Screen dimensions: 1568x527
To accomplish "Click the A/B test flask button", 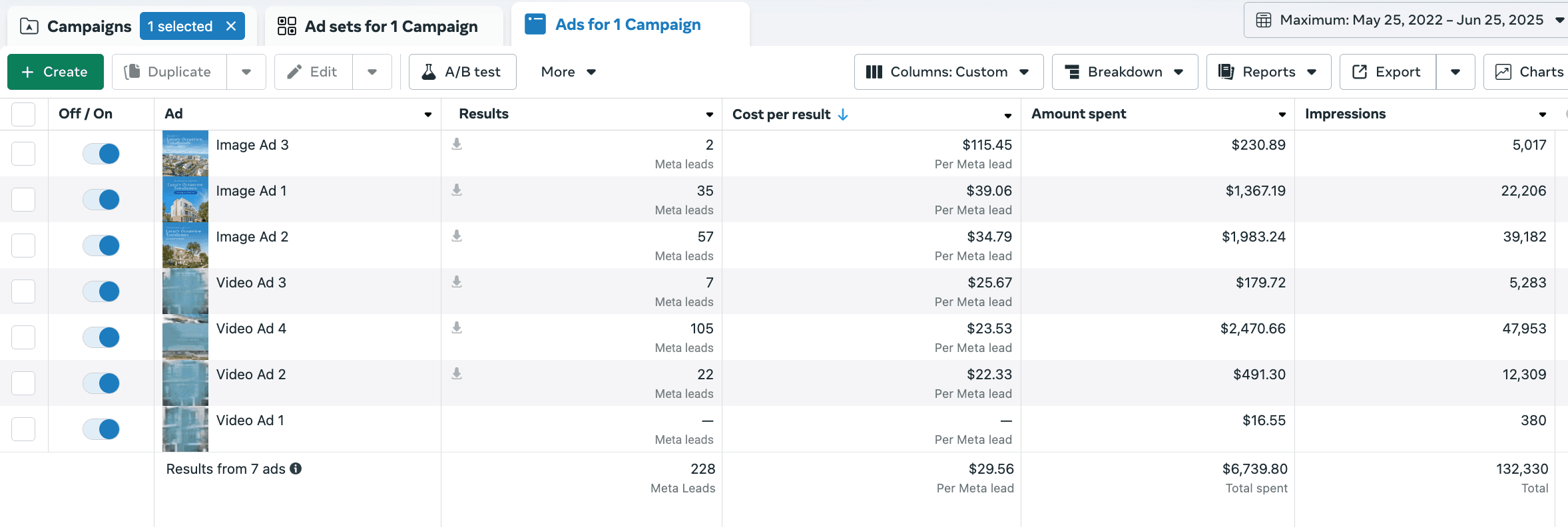I will (463, 72).
